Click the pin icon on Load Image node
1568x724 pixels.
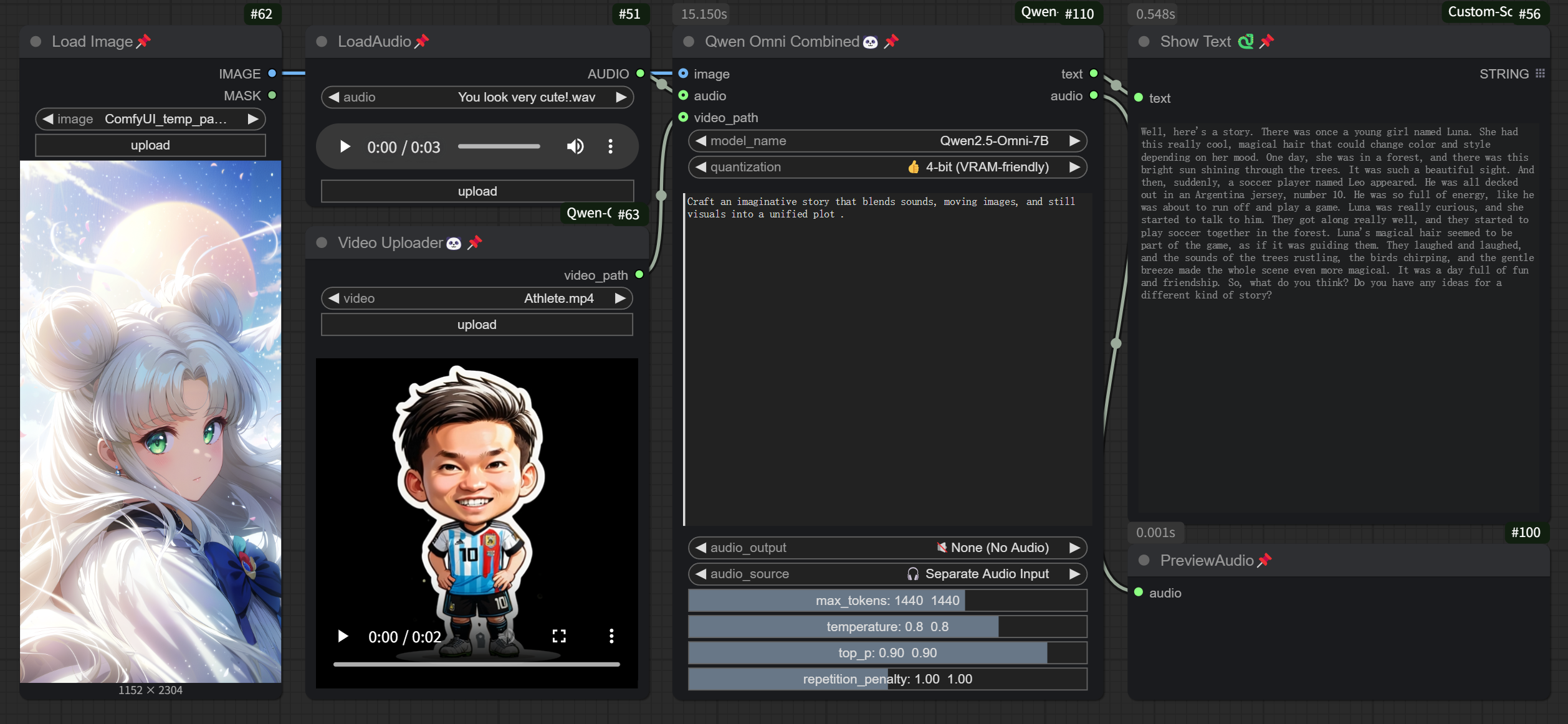143,41
